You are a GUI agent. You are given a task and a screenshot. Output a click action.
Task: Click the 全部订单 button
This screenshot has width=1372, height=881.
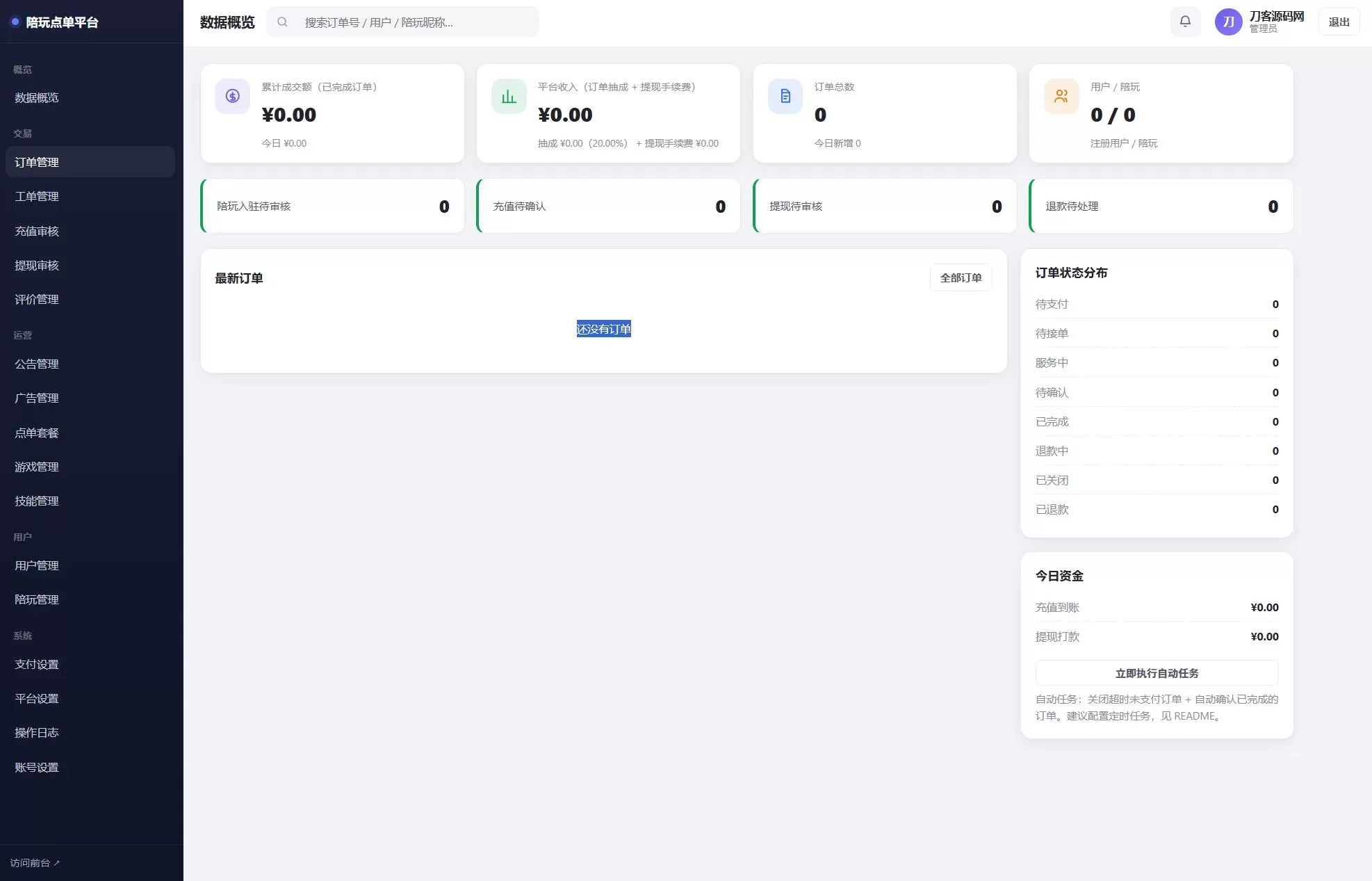961,277
